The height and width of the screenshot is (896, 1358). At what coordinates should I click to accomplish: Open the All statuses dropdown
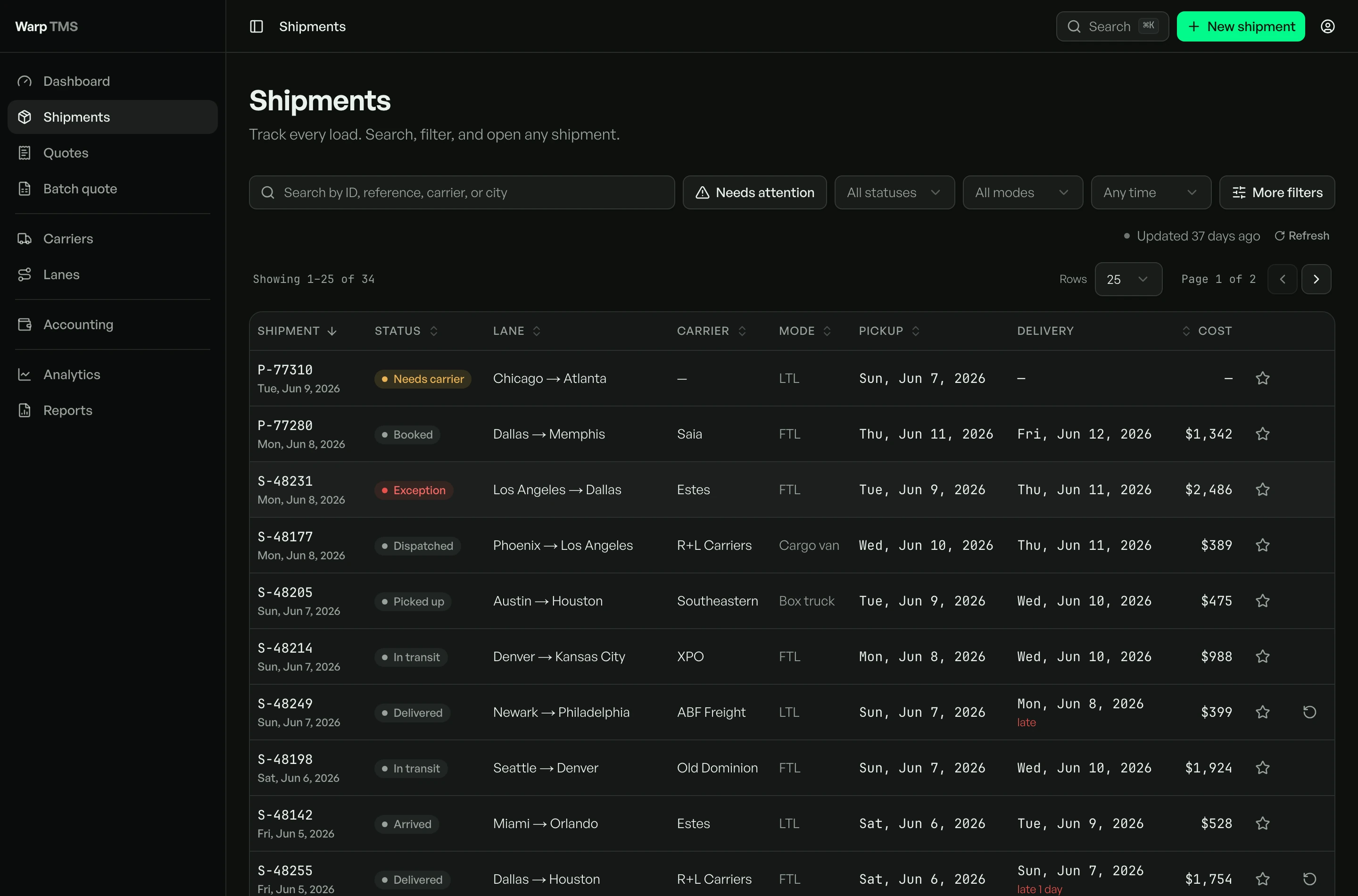click(894, 192)
